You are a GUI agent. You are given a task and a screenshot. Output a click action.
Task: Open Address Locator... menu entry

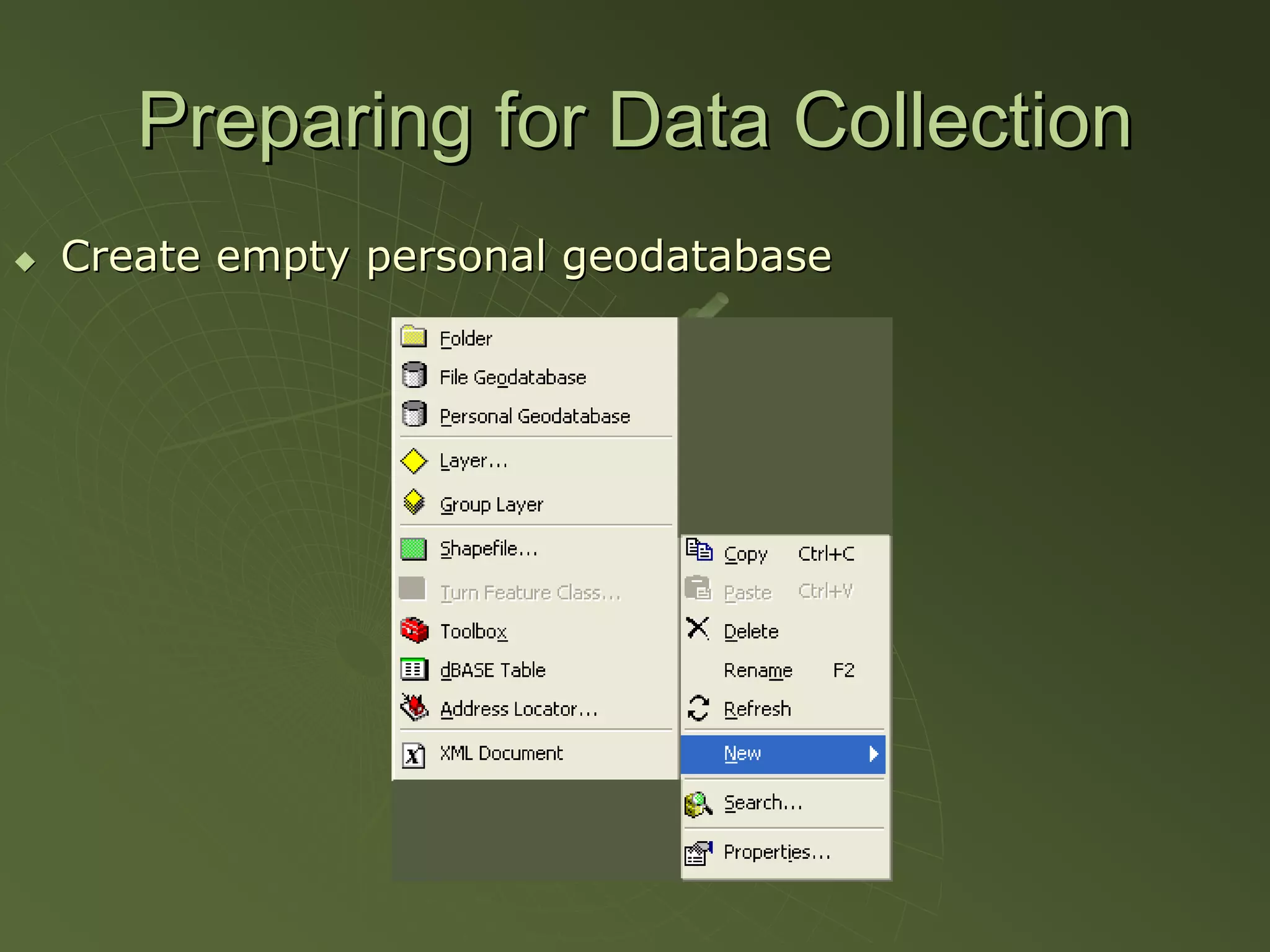pyautogui.click(x=535, y=708)
